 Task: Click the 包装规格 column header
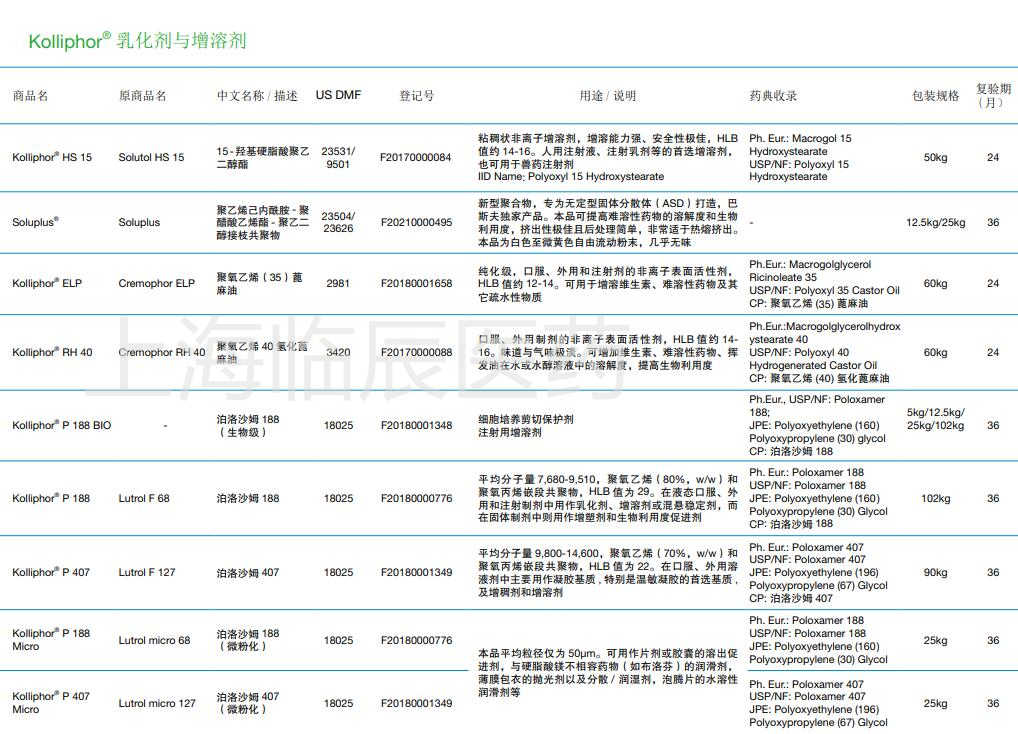[x=935, y=96]
